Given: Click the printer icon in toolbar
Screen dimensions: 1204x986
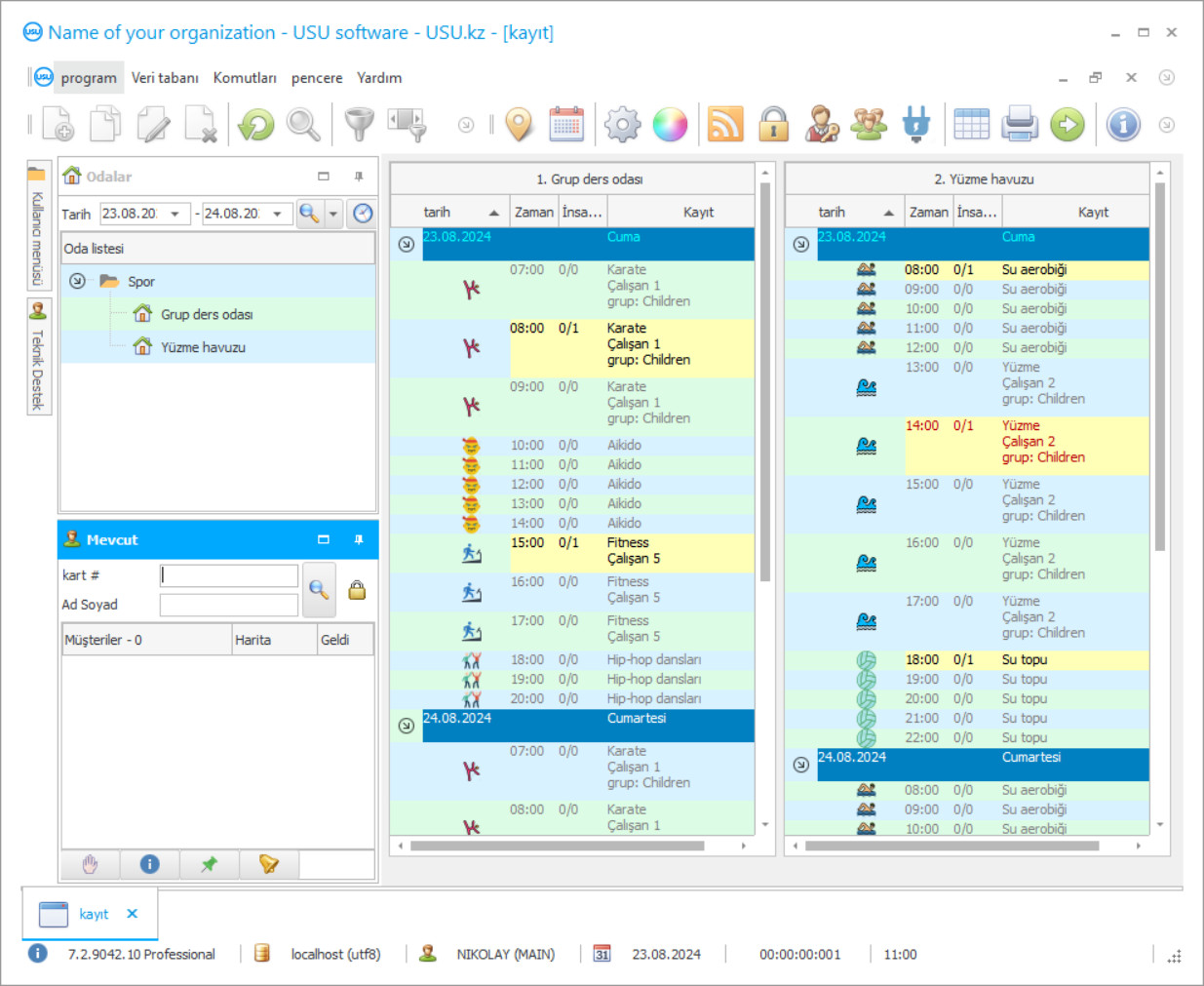Looking at the screenshot, I should pyautogui.click(x=1020, y=125).
